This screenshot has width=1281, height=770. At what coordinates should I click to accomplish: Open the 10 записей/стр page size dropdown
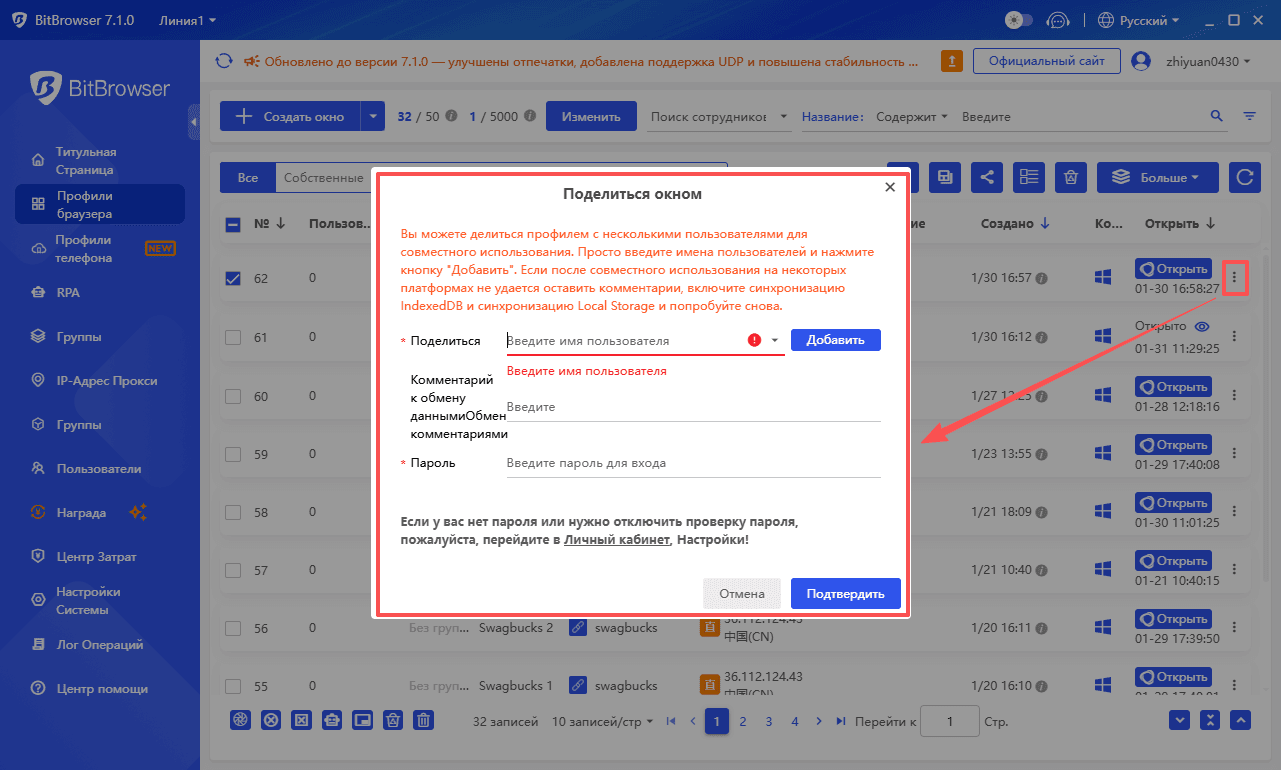click(x=603, y=721)
